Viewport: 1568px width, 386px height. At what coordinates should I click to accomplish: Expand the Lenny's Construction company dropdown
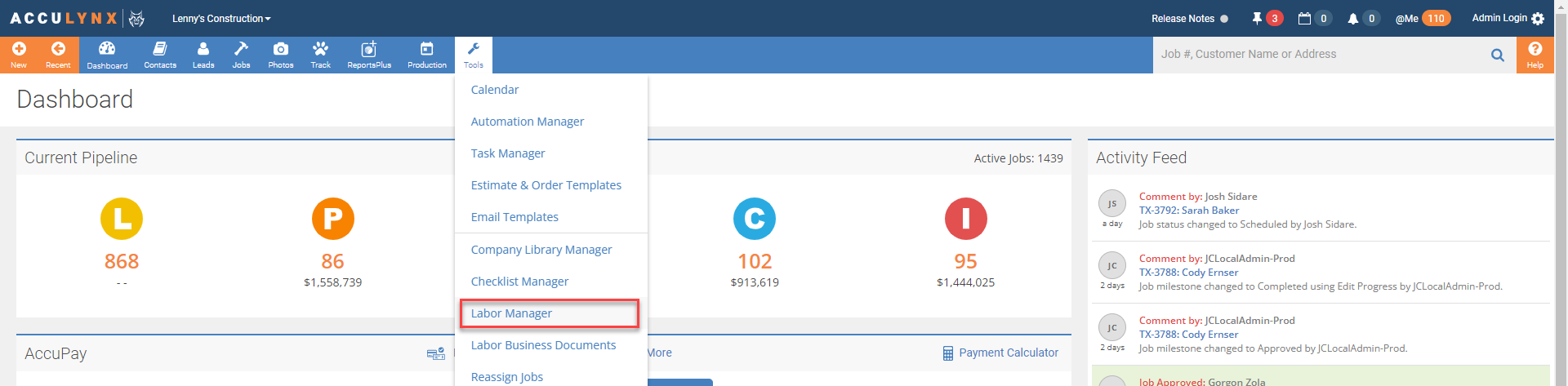coord(221,18)
